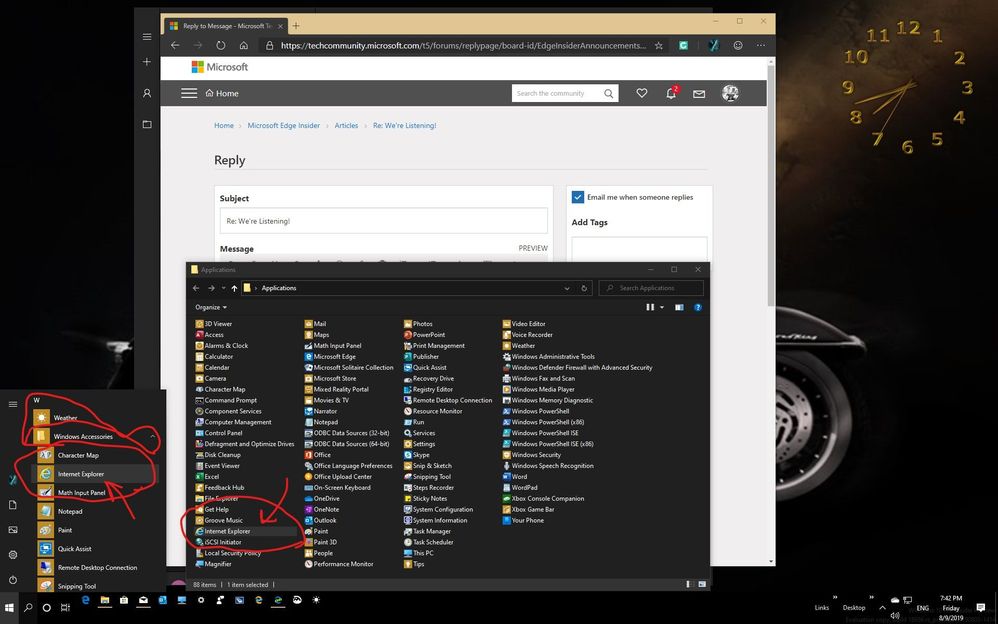The width and height of the screenshot is (998, 624).
Task: Click the up arrow in Applications window
Action: pyautogui.click(x=234, y=288)
